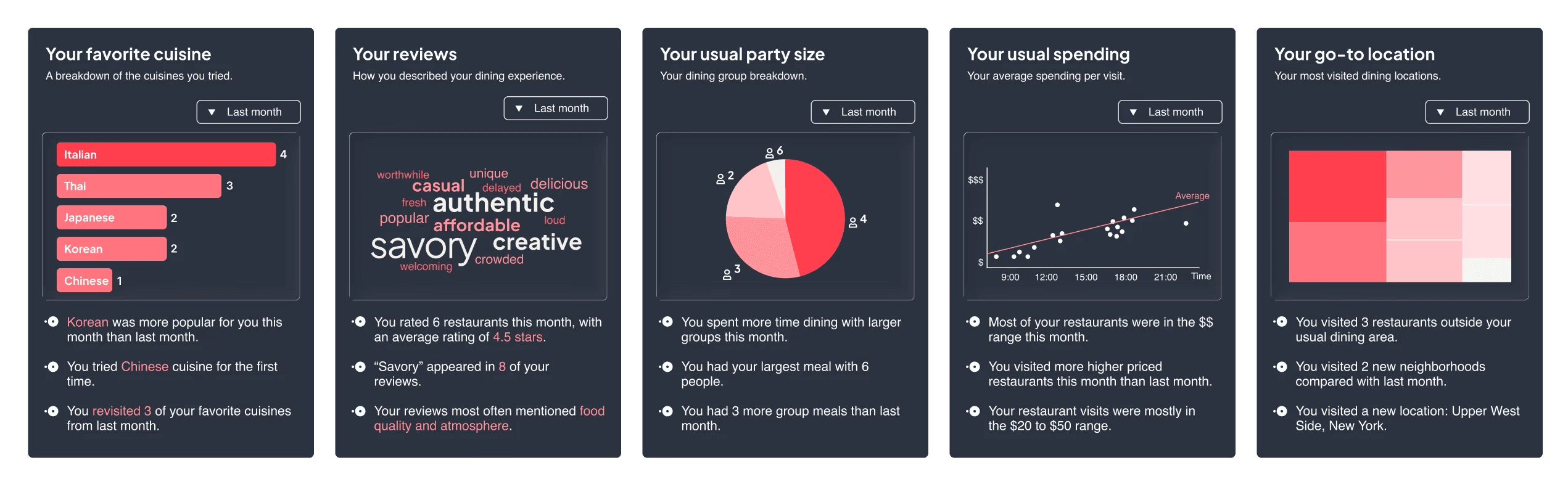The image size is (1568, 484).
Task: Click bullet icon beside largest meal insight
Action: click(x=667, y=366)
